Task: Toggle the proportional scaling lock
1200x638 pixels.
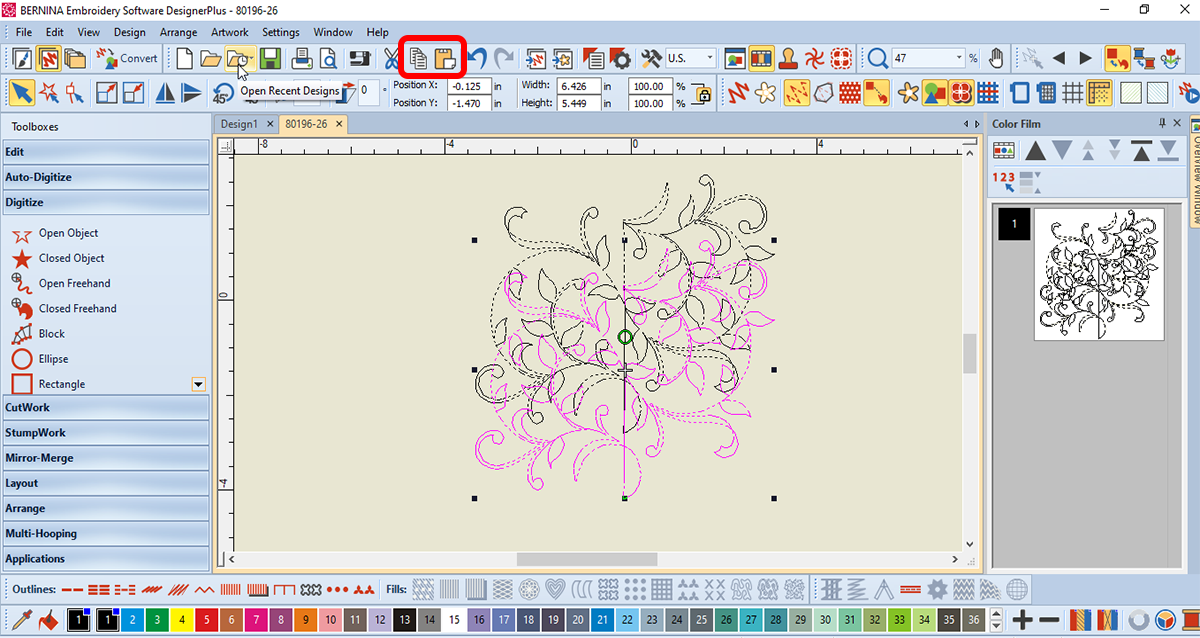Action: [x=703, y=94]
